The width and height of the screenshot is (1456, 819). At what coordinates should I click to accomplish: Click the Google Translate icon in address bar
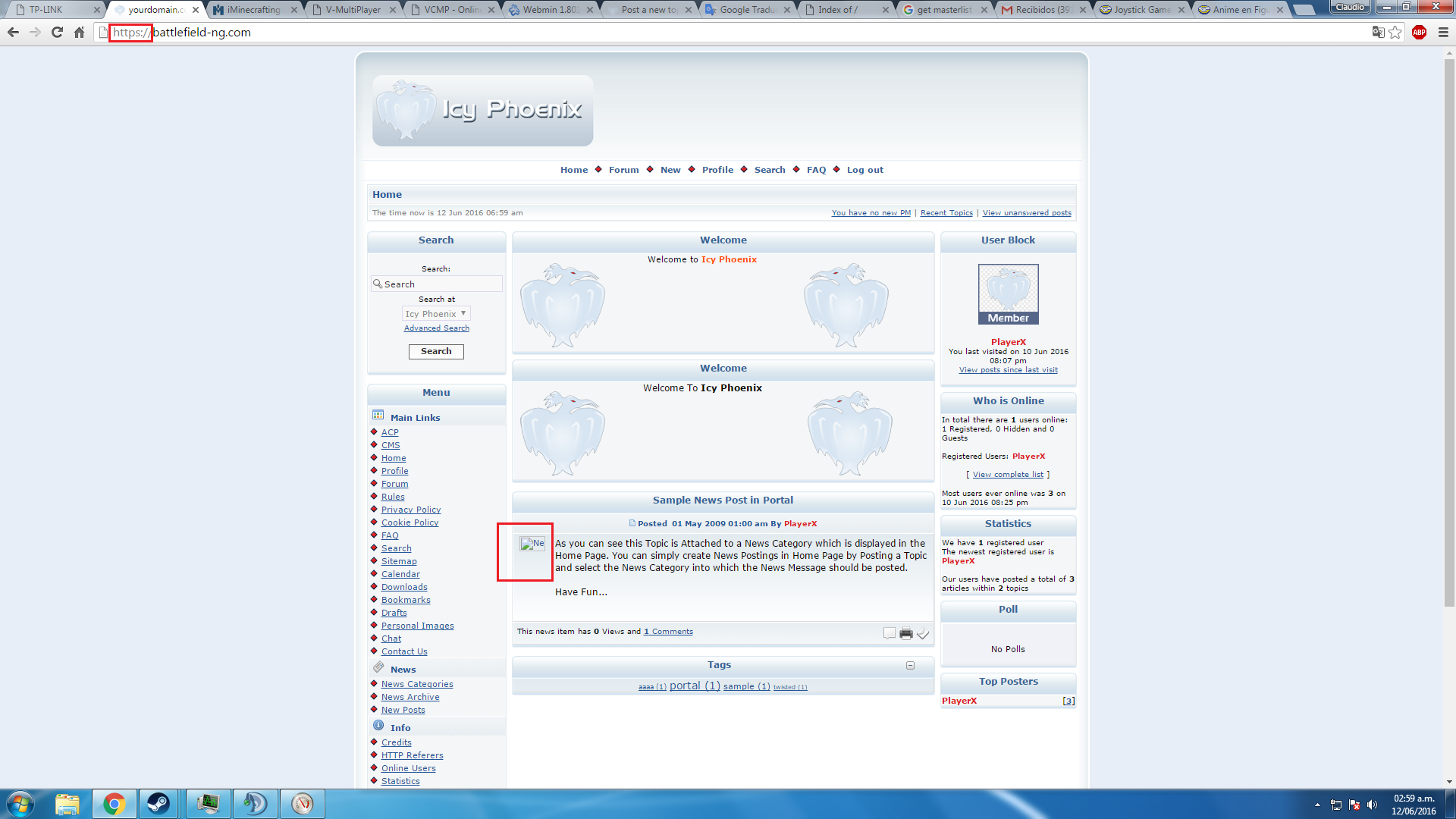(1378, 33)
